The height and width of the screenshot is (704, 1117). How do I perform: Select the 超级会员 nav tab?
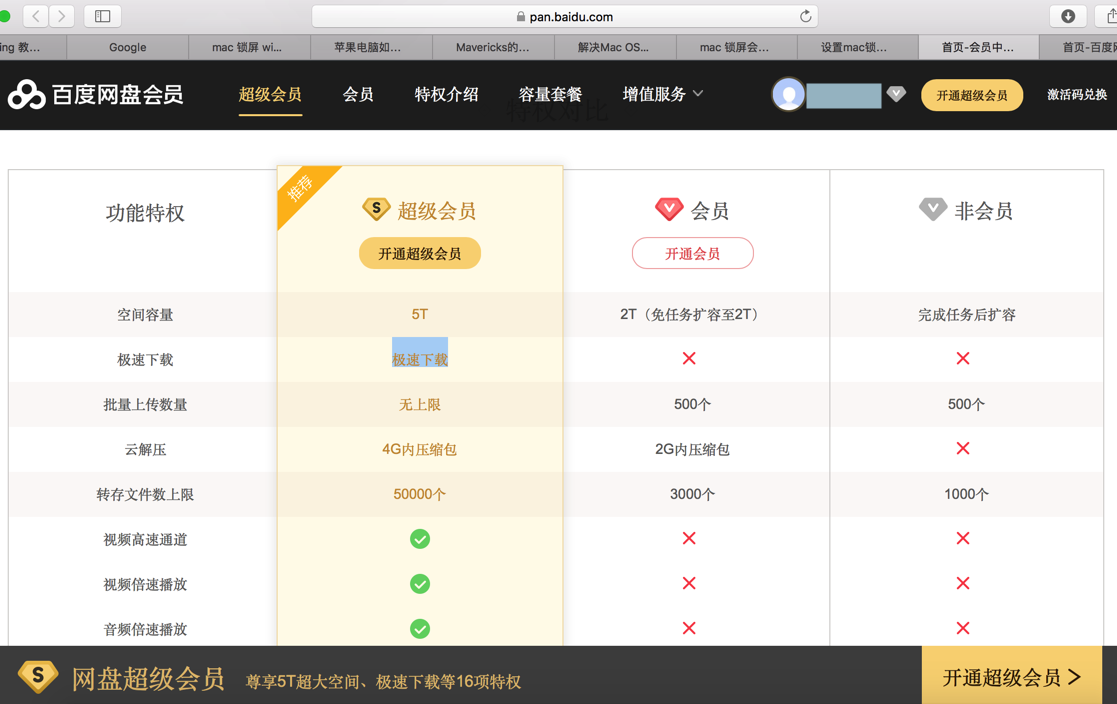(270, 94)
